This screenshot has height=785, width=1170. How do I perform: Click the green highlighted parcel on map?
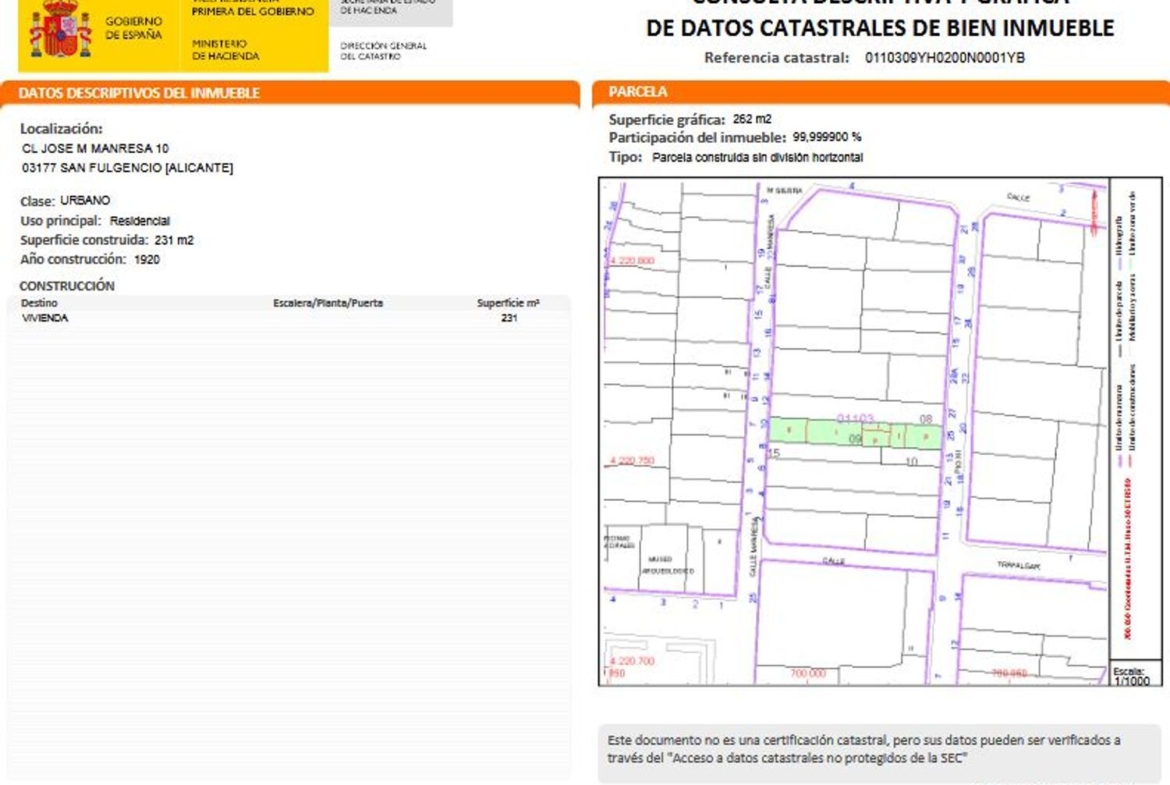855,431
